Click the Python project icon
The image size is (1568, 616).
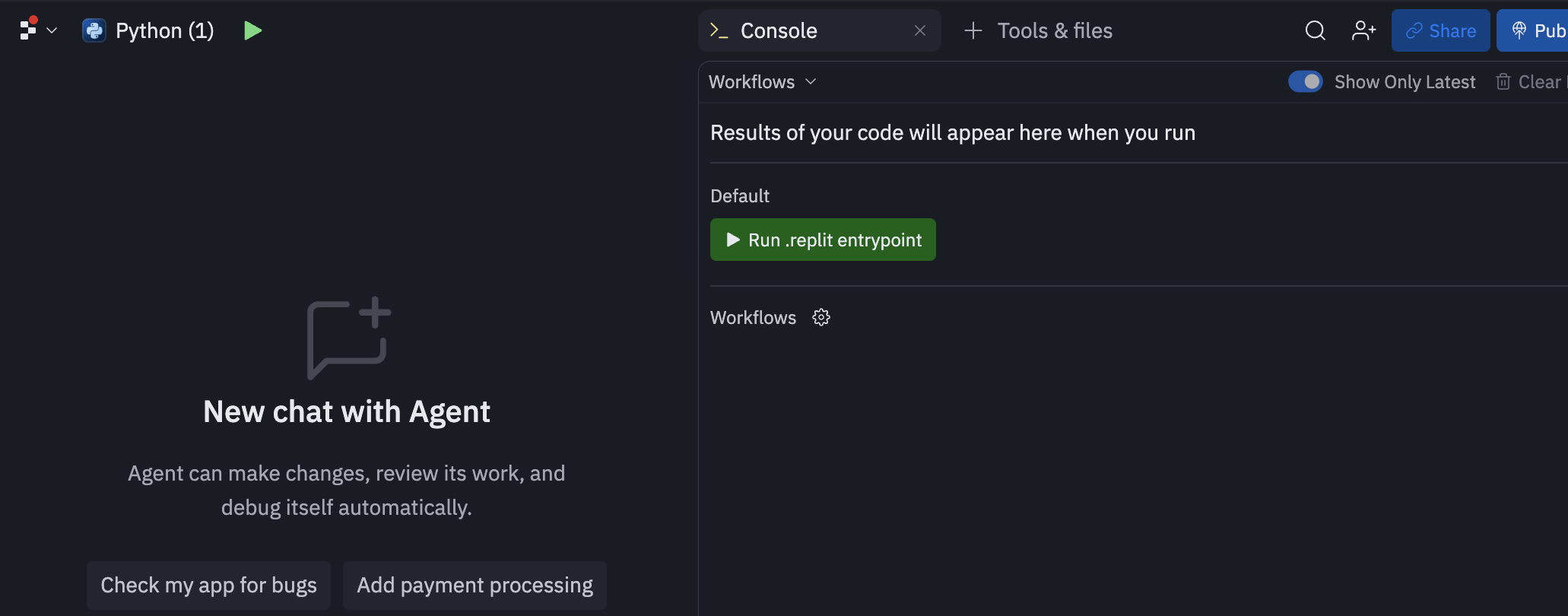click(94, 30)
